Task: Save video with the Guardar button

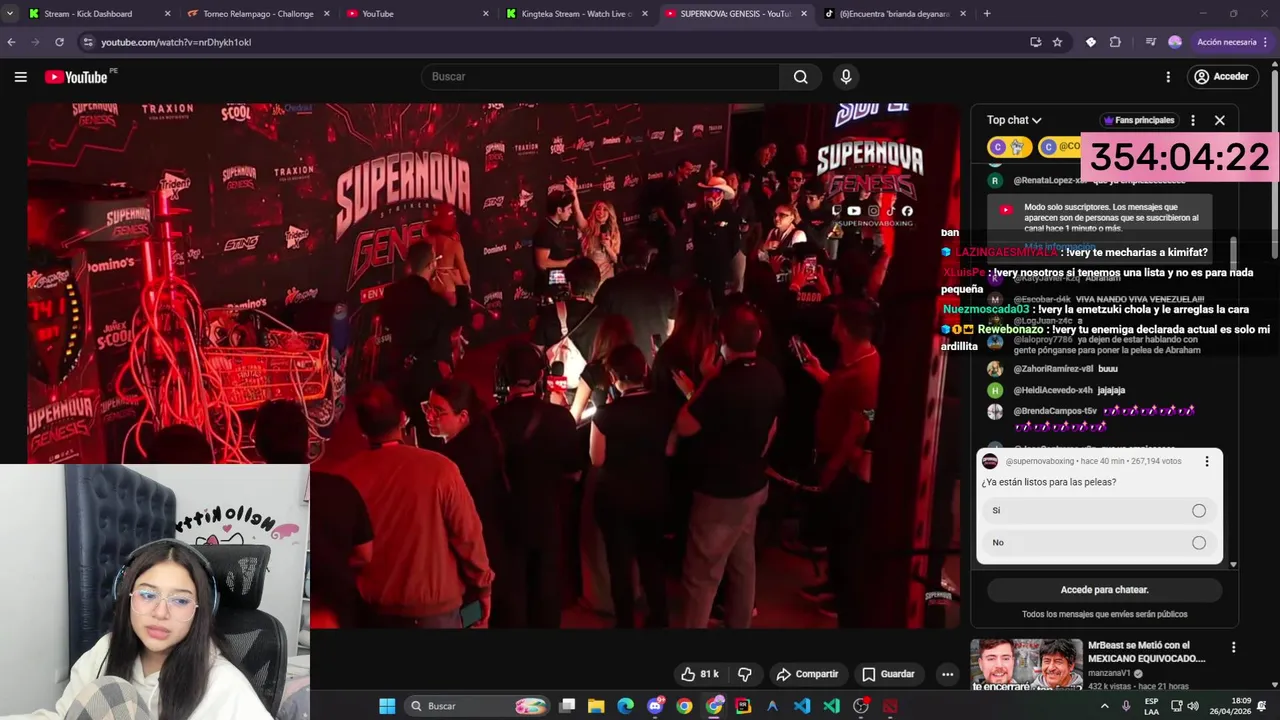Action: (x=888, y=674)
